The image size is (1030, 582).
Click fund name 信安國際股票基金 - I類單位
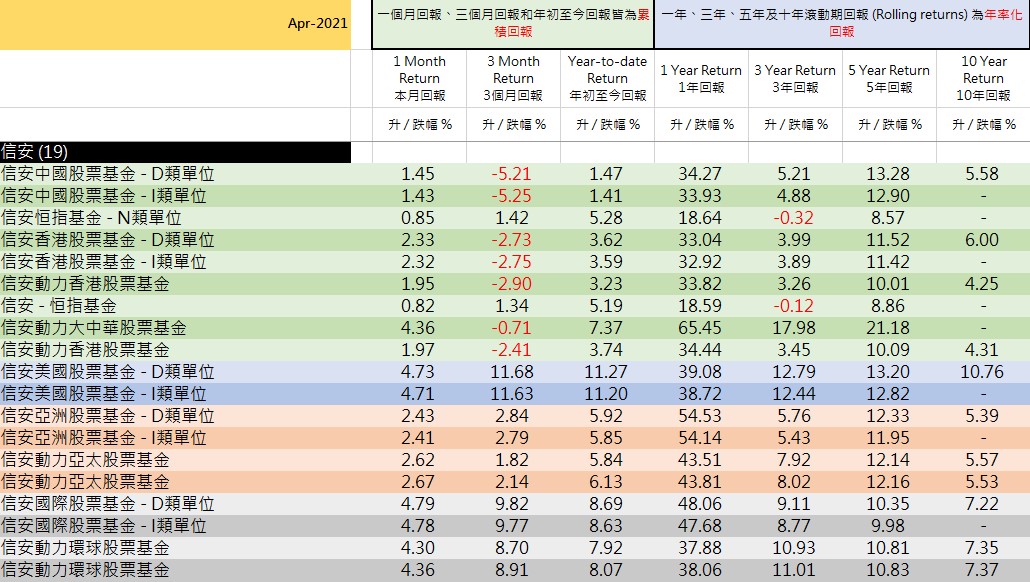point(104,526)
